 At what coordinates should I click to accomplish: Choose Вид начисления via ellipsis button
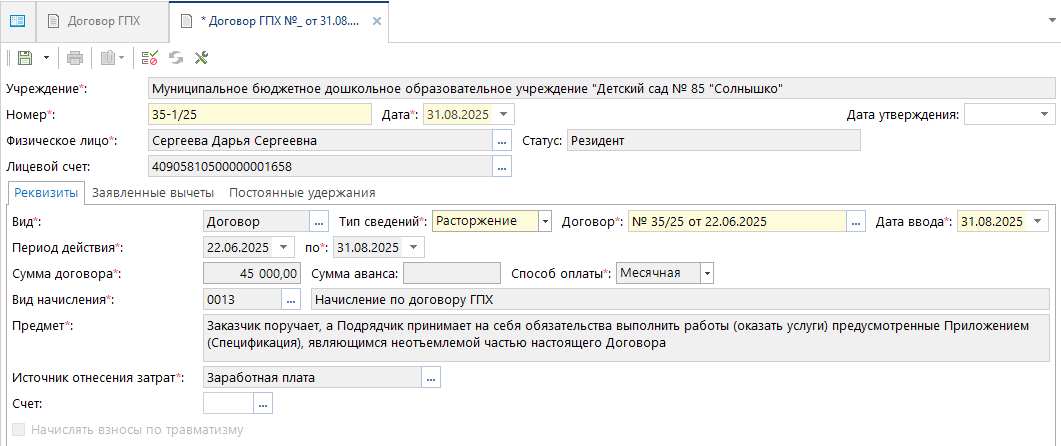[x=290, y=299]
